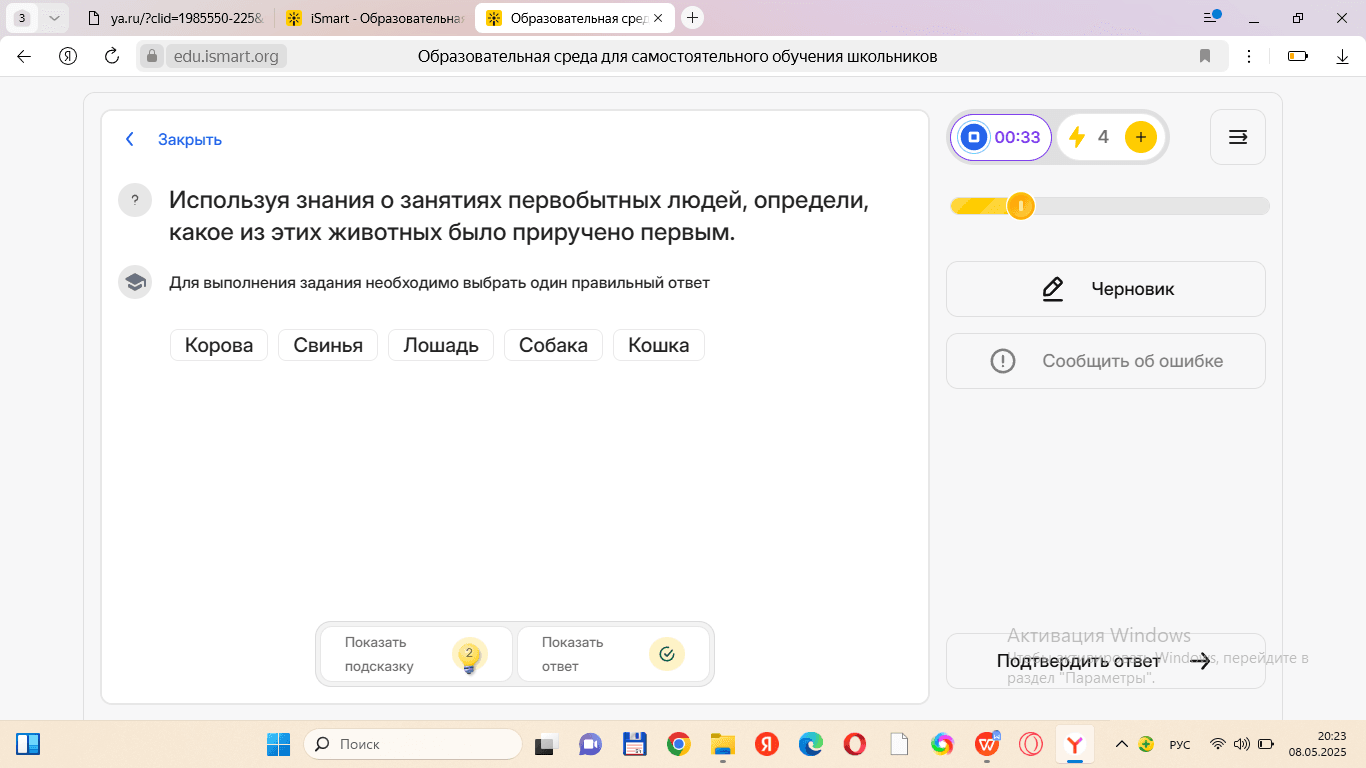The image size is (1366, 768).
Task: Click the lightning energy icon
Action: pos(1077,137)
